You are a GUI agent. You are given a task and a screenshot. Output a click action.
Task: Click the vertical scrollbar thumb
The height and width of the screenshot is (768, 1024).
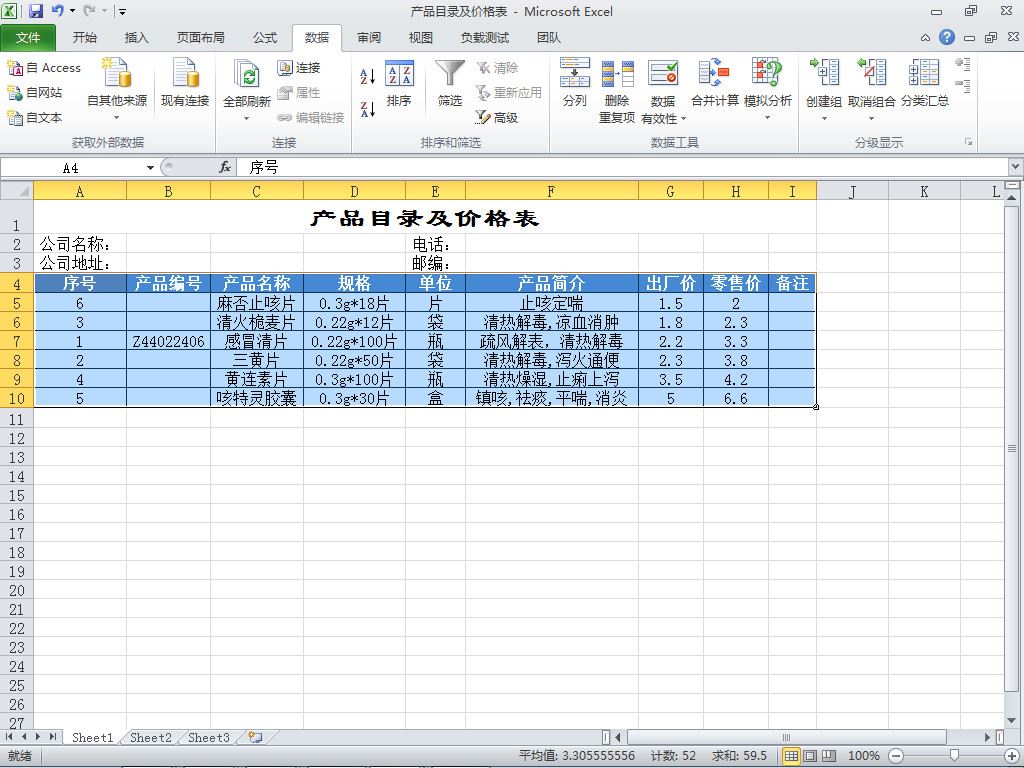coord(1012,448)
